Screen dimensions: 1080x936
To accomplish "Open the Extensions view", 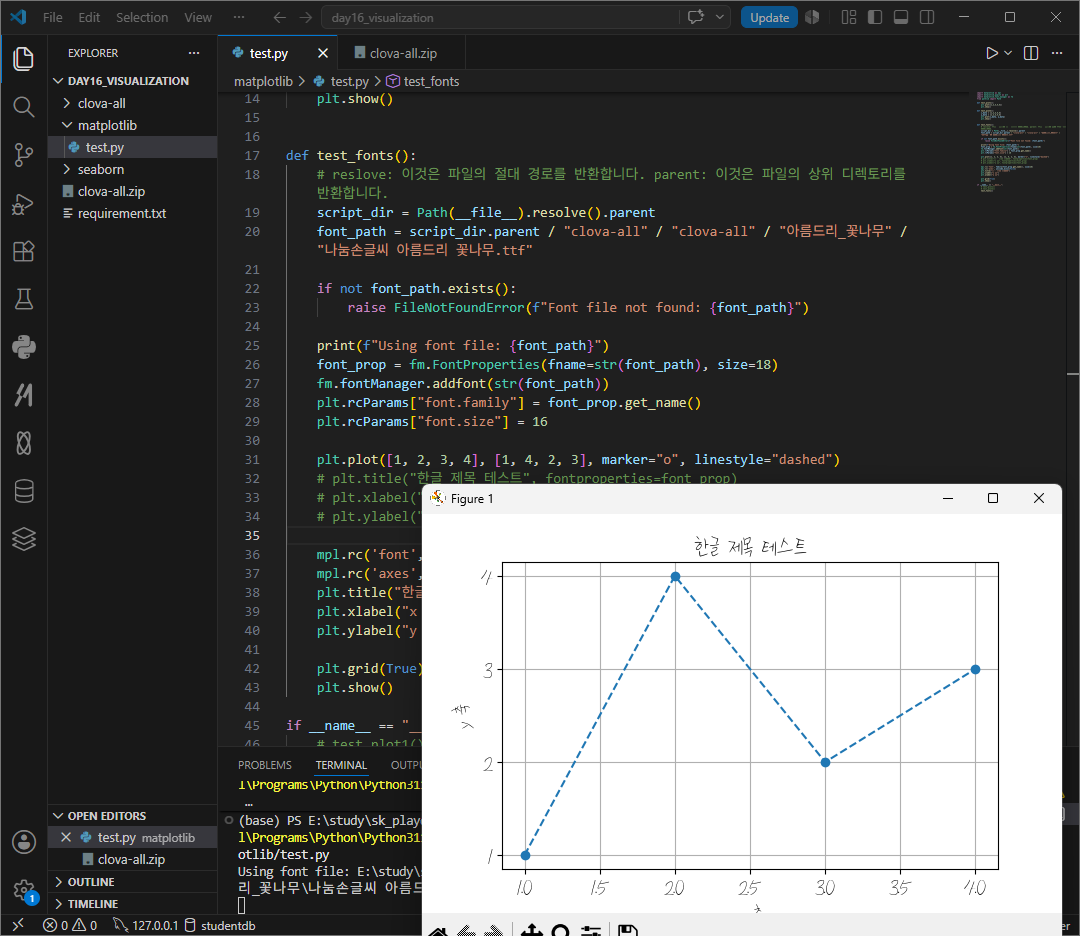I will pyautogui.click(x=23, y=251).
